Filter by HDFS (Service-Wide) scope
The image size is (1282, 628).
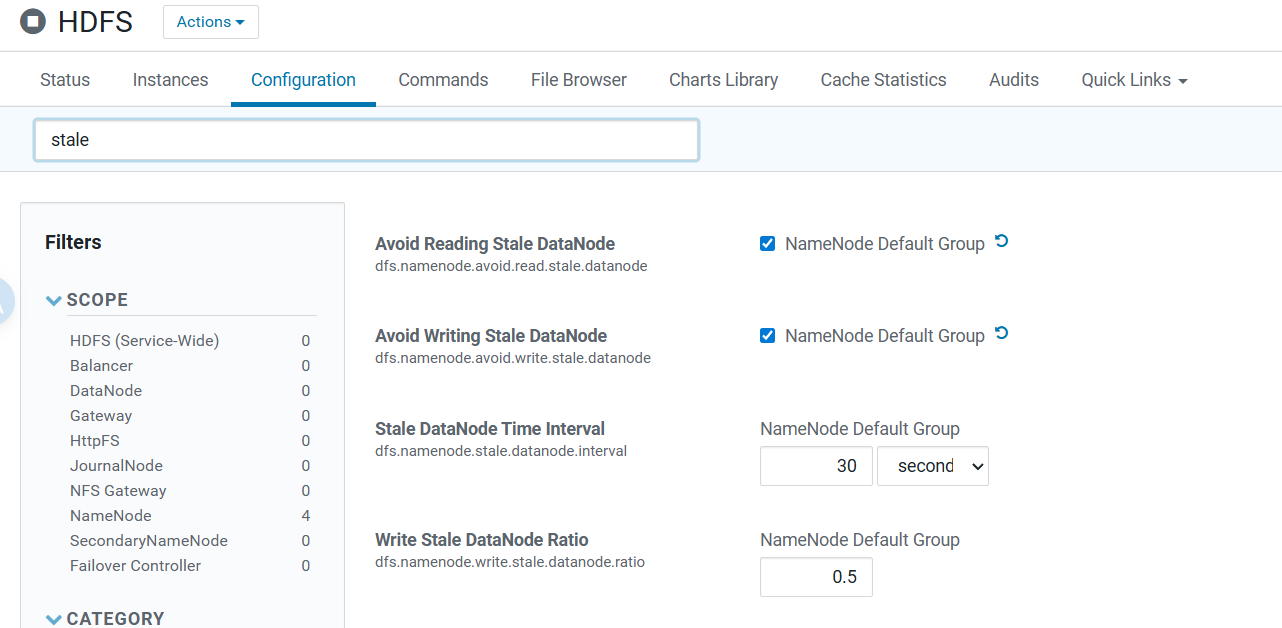[144, 341]
